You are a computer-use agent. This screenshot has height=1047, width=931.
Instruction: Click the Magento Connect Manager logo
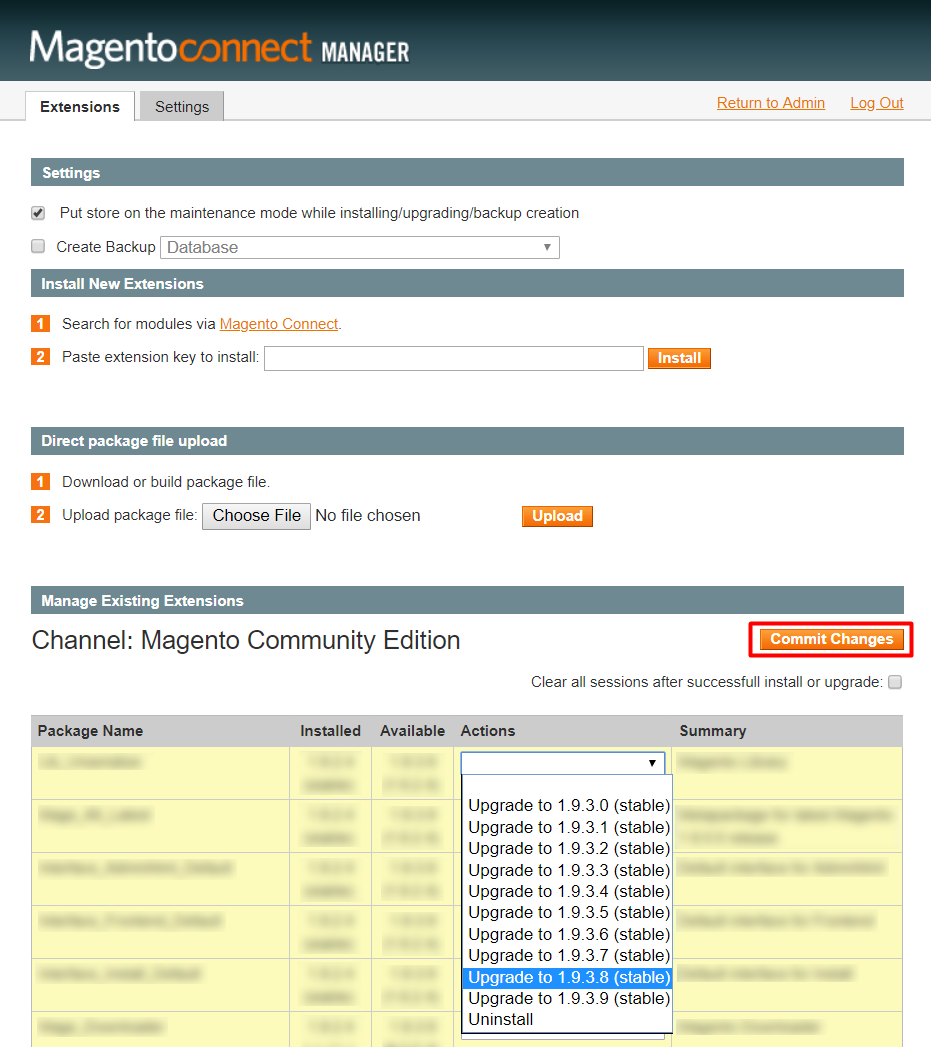[219, 48]
